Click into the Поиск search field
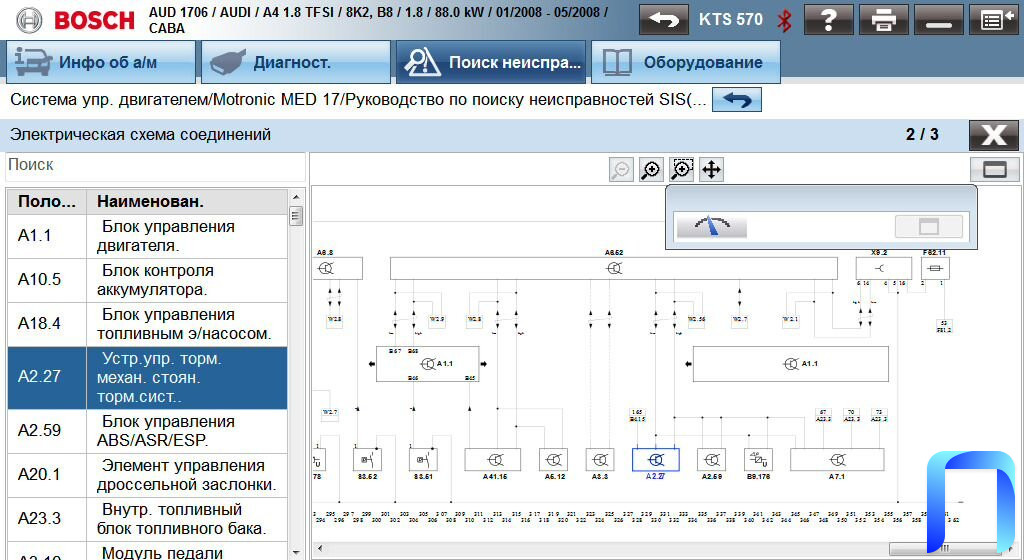 click(155, 166)
